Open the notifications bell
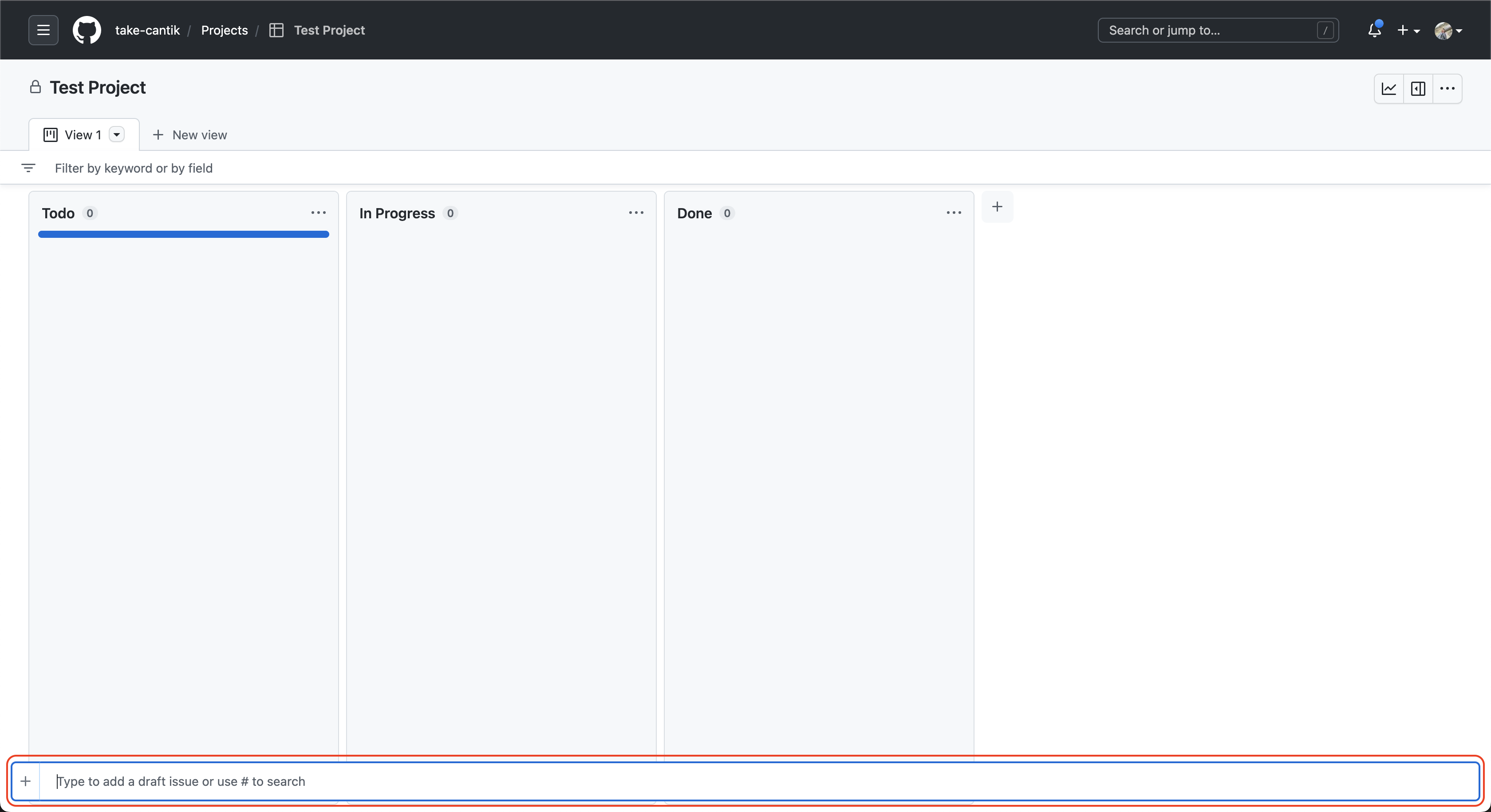 click(x=1375, y=30)
